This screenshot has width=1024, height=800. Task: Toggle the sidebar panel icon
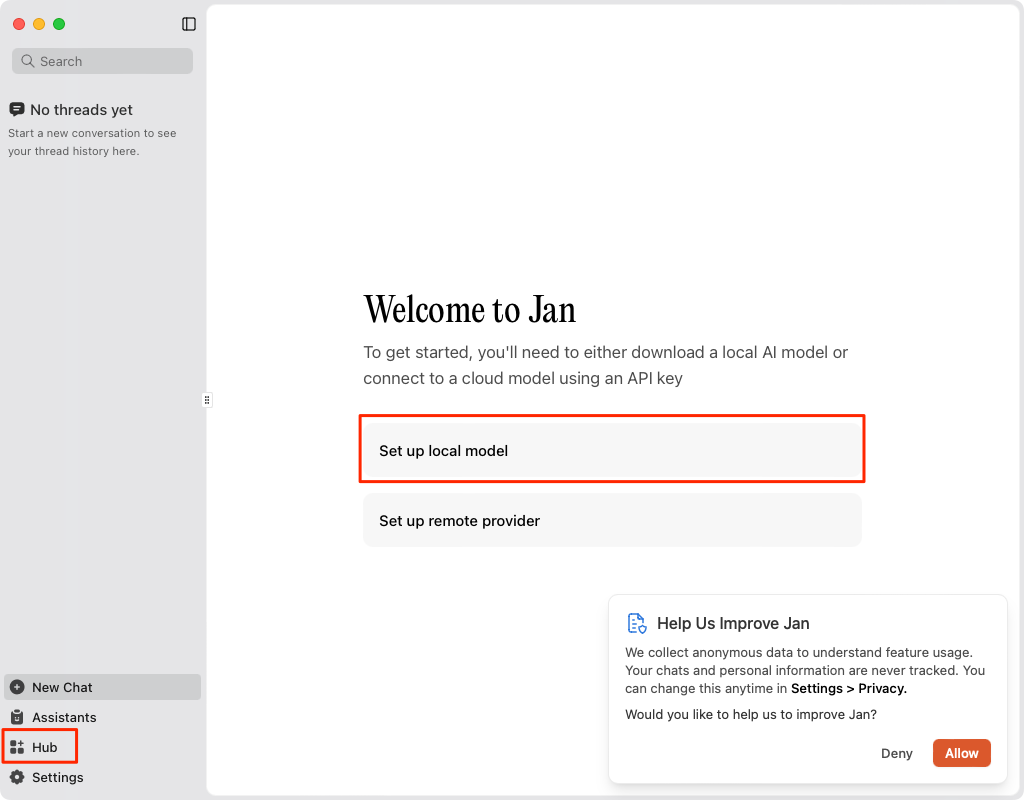[189, 24]
